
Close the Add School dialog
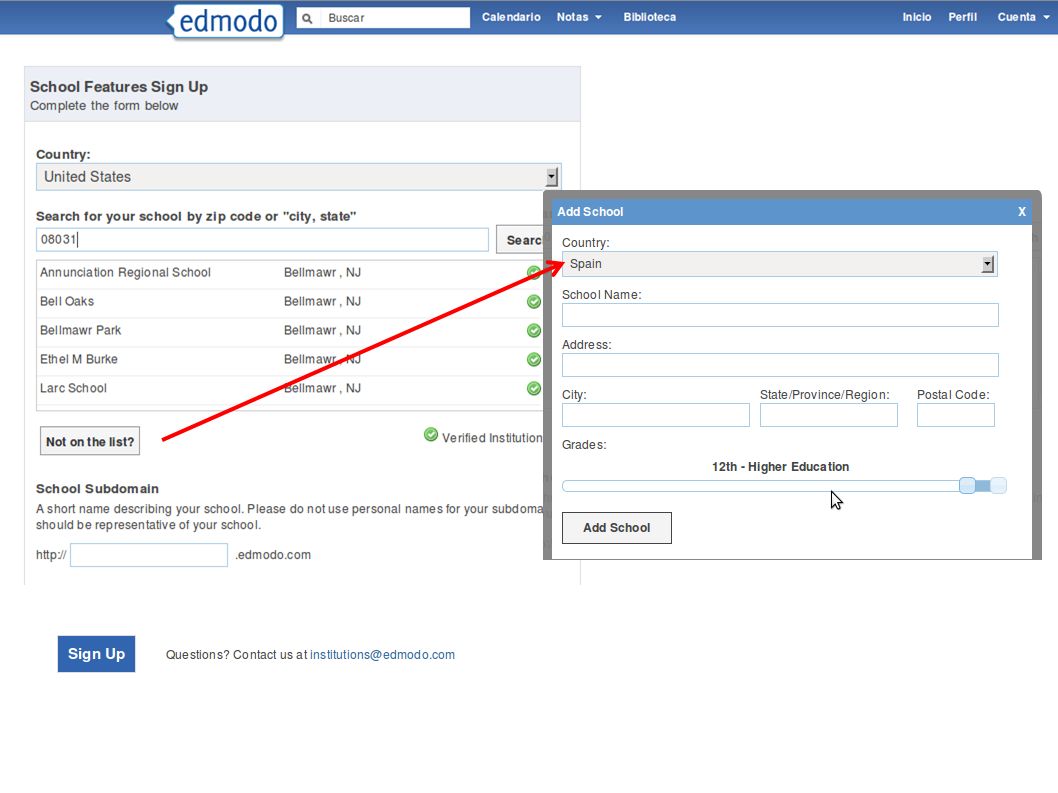coord(1022,212)
